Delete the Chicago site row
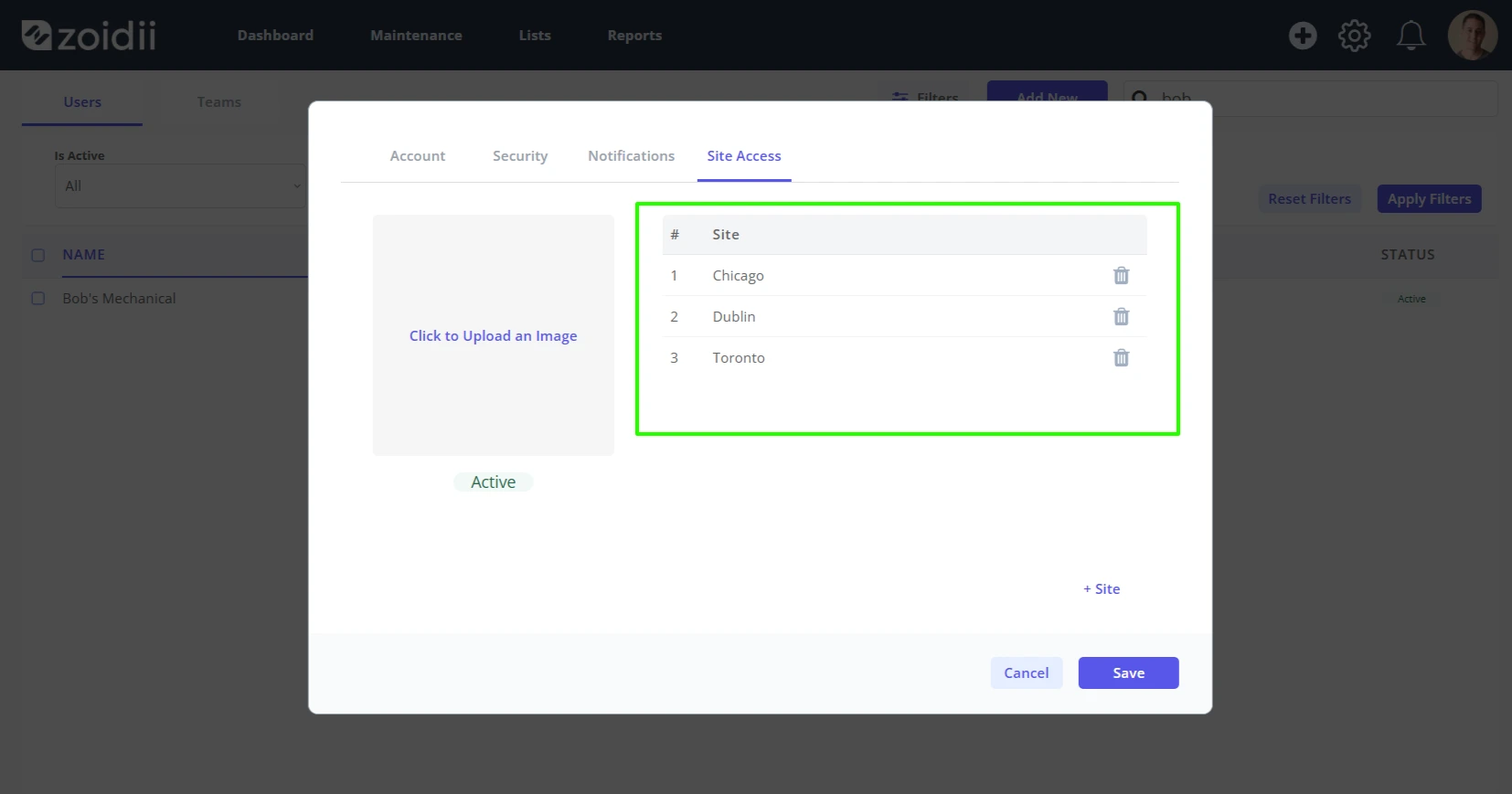Image resolution: width=1512 pixels, height=794 pixels. click(1121, 275)
